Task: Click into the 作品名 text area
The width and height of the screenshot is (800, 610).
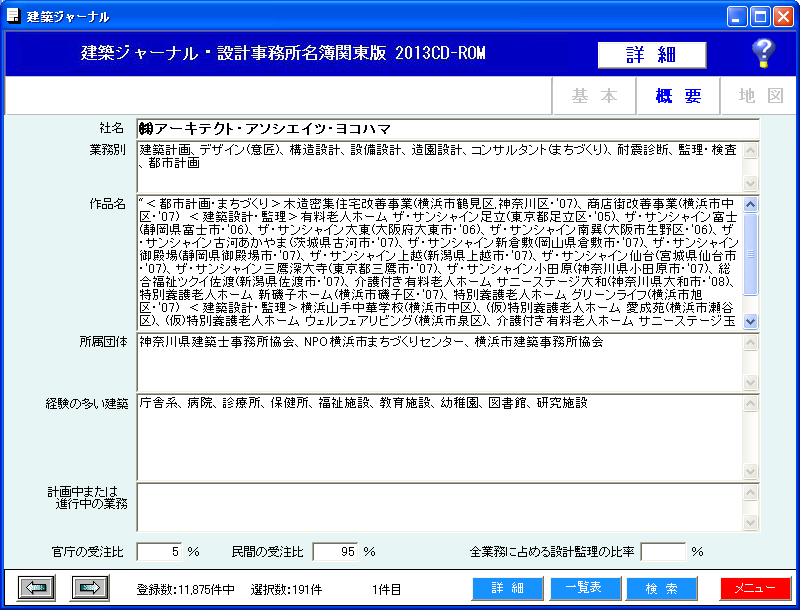Action: click(x=440, y=263)
